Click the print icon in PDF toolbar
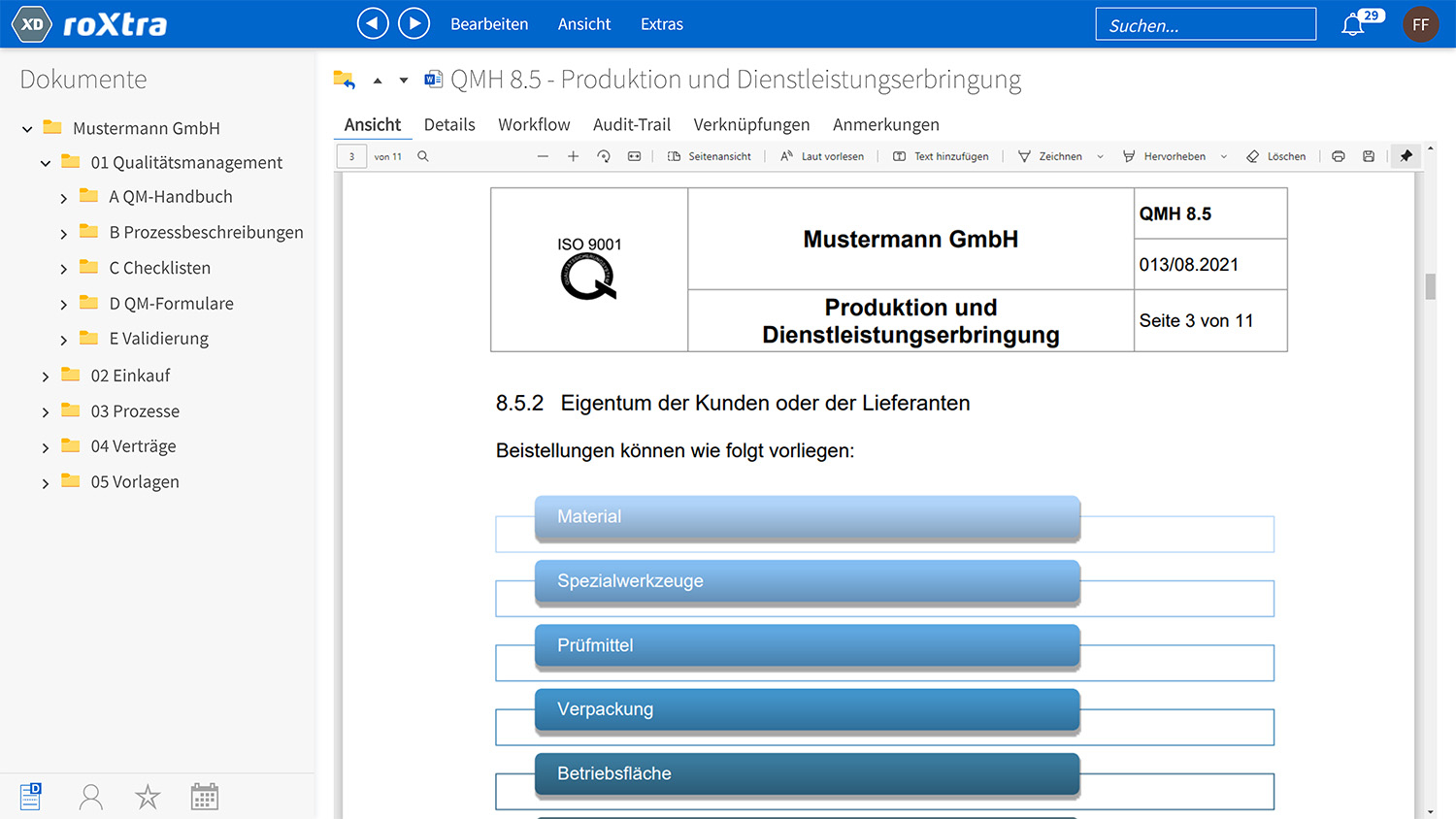Image resolution: width=1456 pixels, height=819 pixels. [1339, 156]
